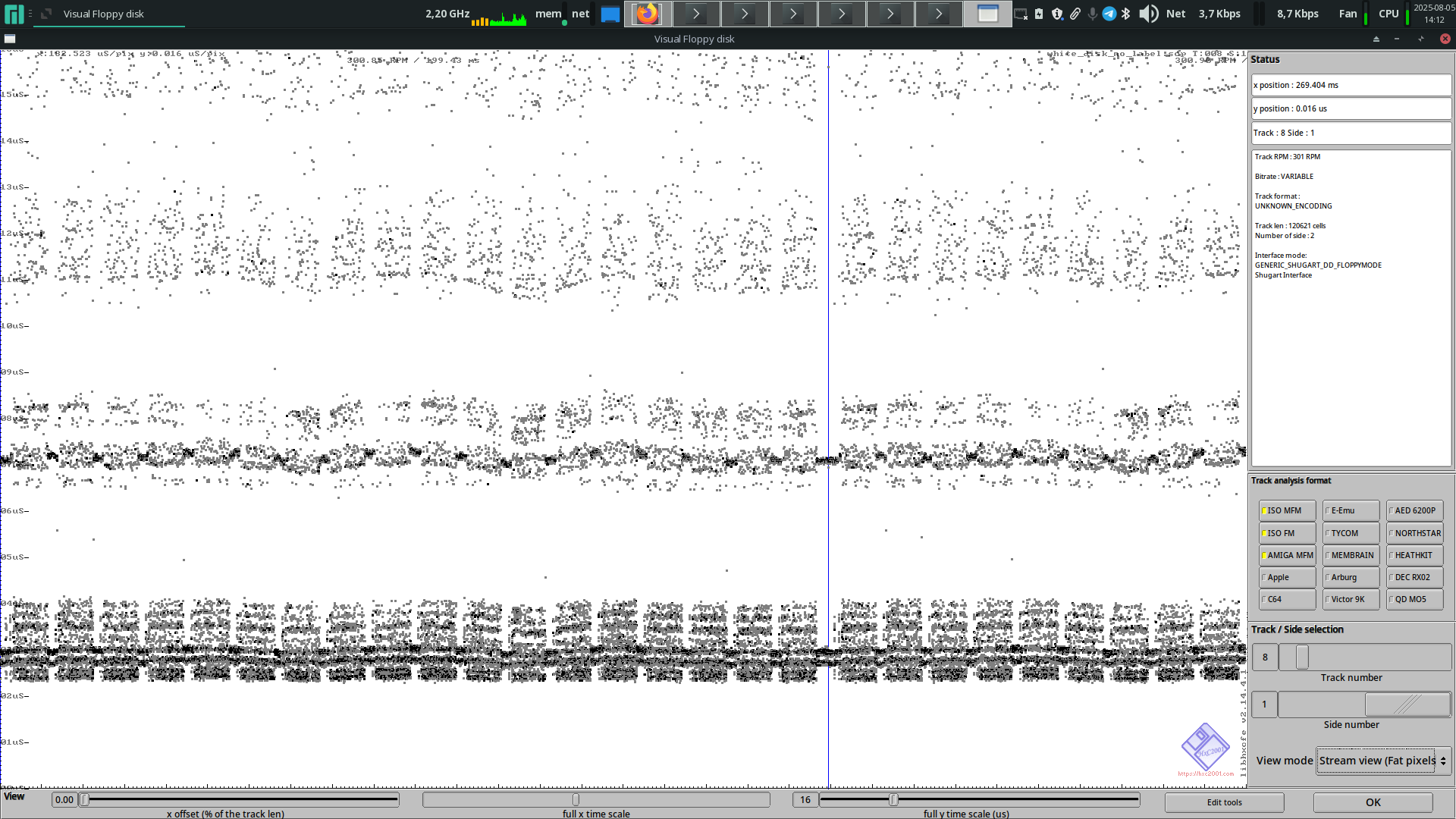Enable the E-Emu track analysis format

[x=1351, y=511]
